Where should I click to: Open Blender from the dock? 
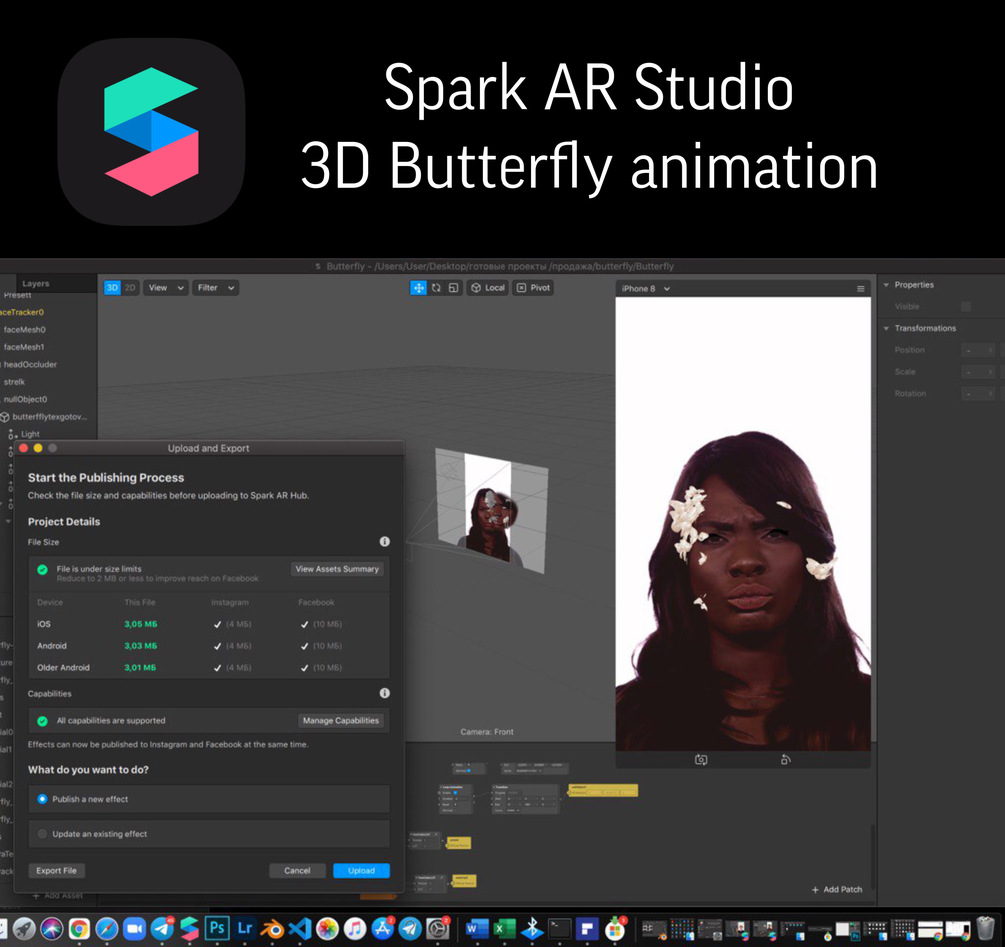(272, 928)
